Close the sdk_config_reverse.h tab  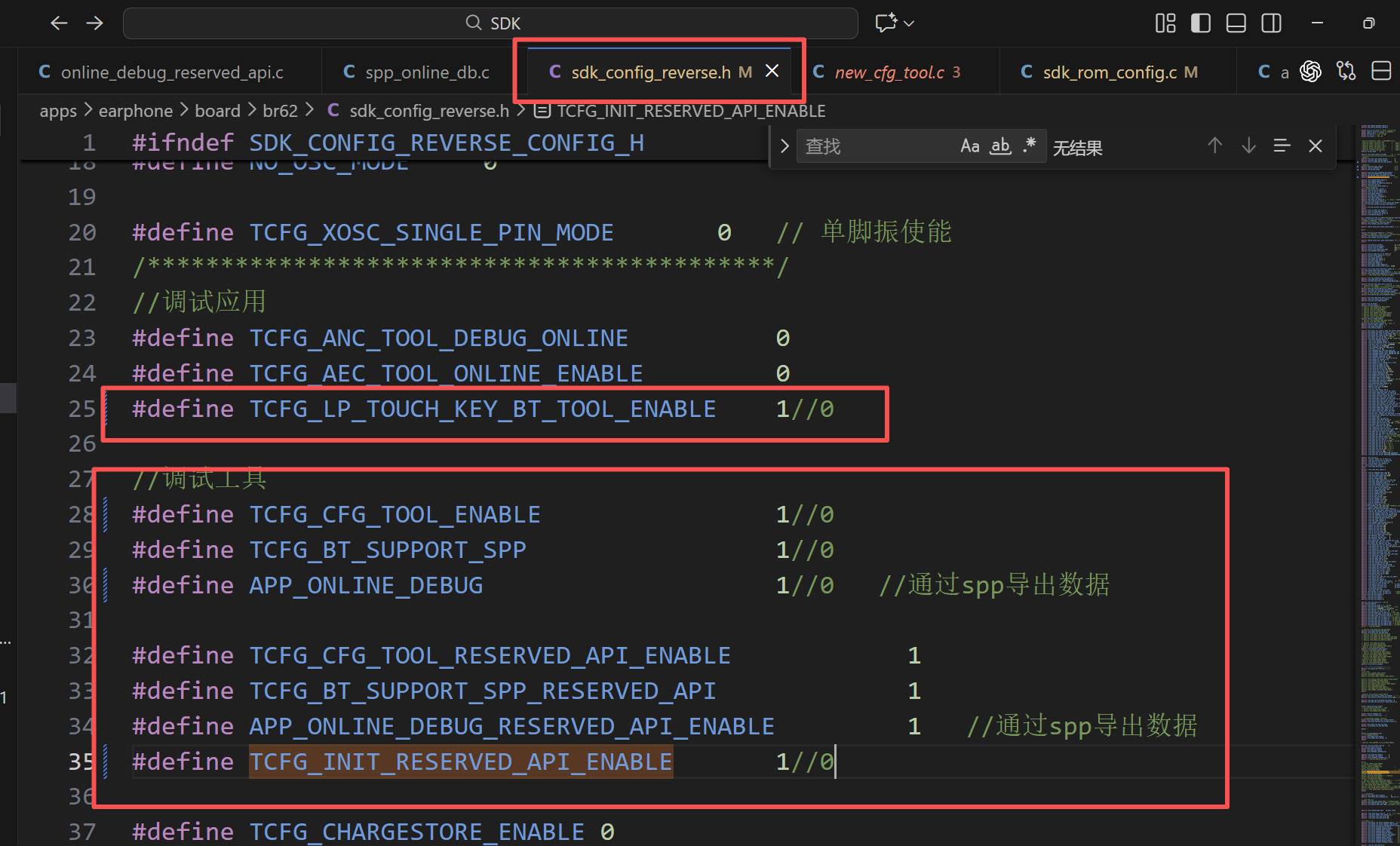772,71
